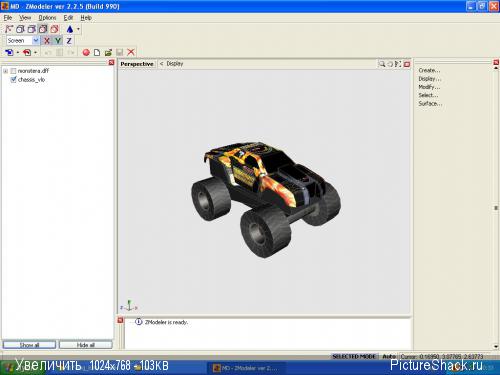Click the red sphere materials icon

pyautogui.click(x=86, y=52)
